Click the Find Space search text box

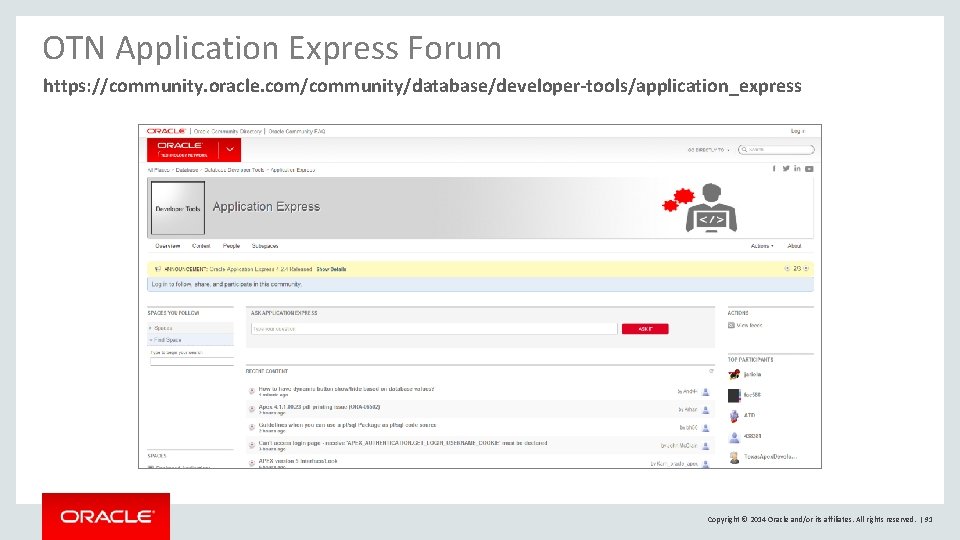[192, 361]
